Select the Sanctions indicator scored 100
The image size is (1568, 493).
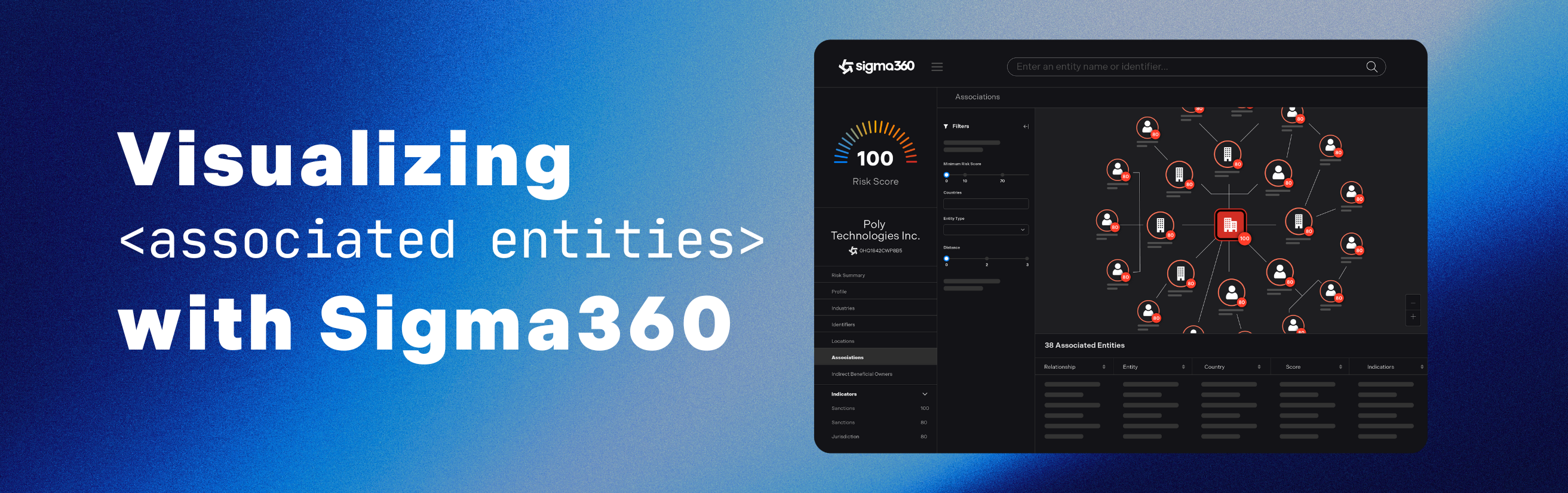point(879,408)
